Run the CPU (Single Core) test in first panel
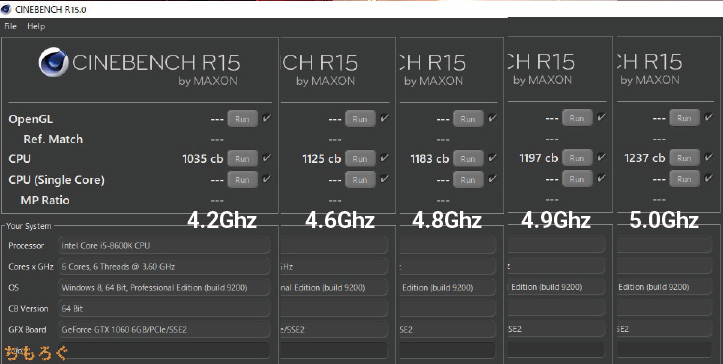Image resolution: width=723 pixels, height=364 pixels. 243,179
